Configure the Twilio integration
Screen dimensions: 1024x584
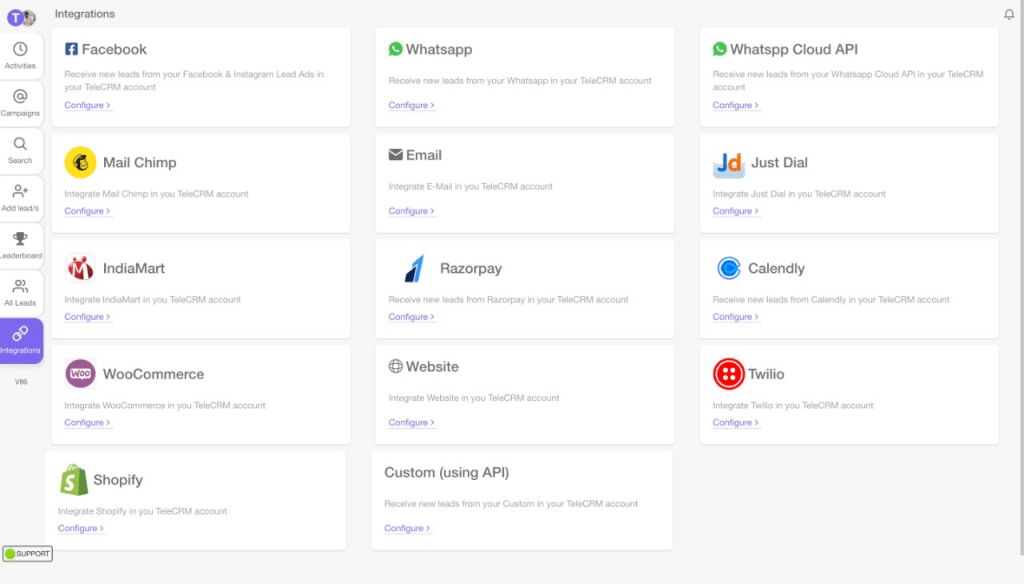pos(736,422)
